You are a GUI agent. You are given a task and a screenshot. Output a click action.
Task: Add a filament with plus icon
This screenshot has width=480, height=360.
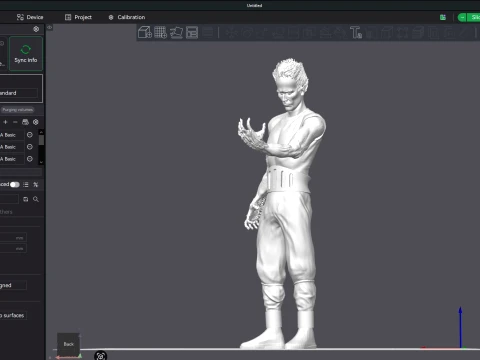pyautogui.click(x=5, y=122)
